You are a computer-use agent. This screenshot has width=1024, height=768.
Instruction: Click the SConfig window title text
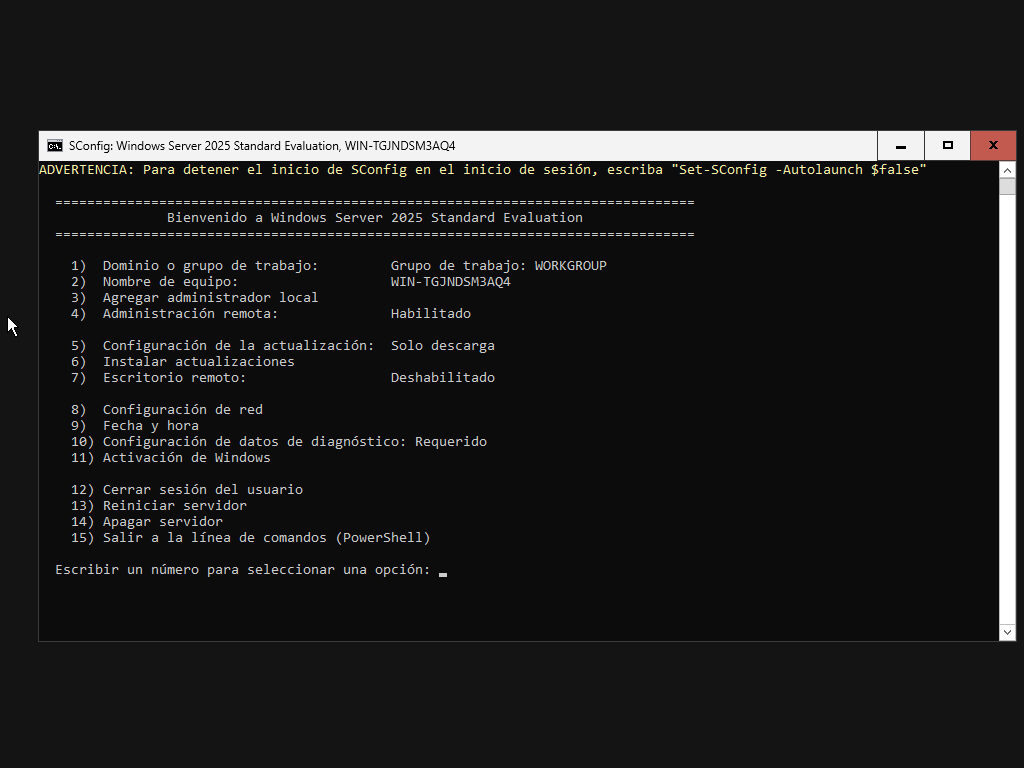pos(262,146)
